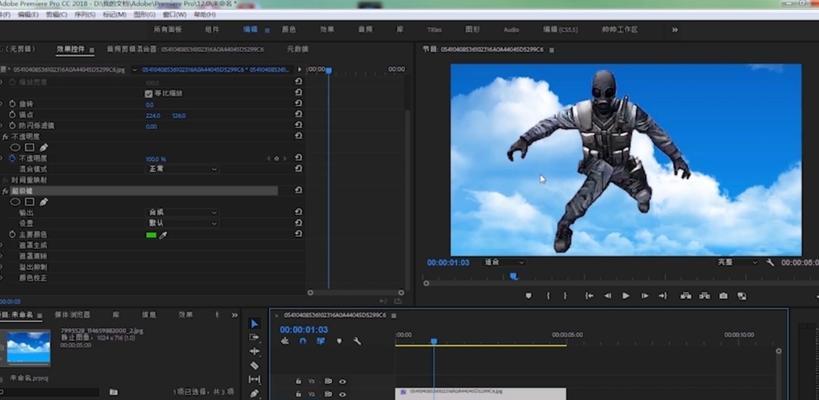
Task: Expand the 溢出抑制 group
Action: click(2, 267)
